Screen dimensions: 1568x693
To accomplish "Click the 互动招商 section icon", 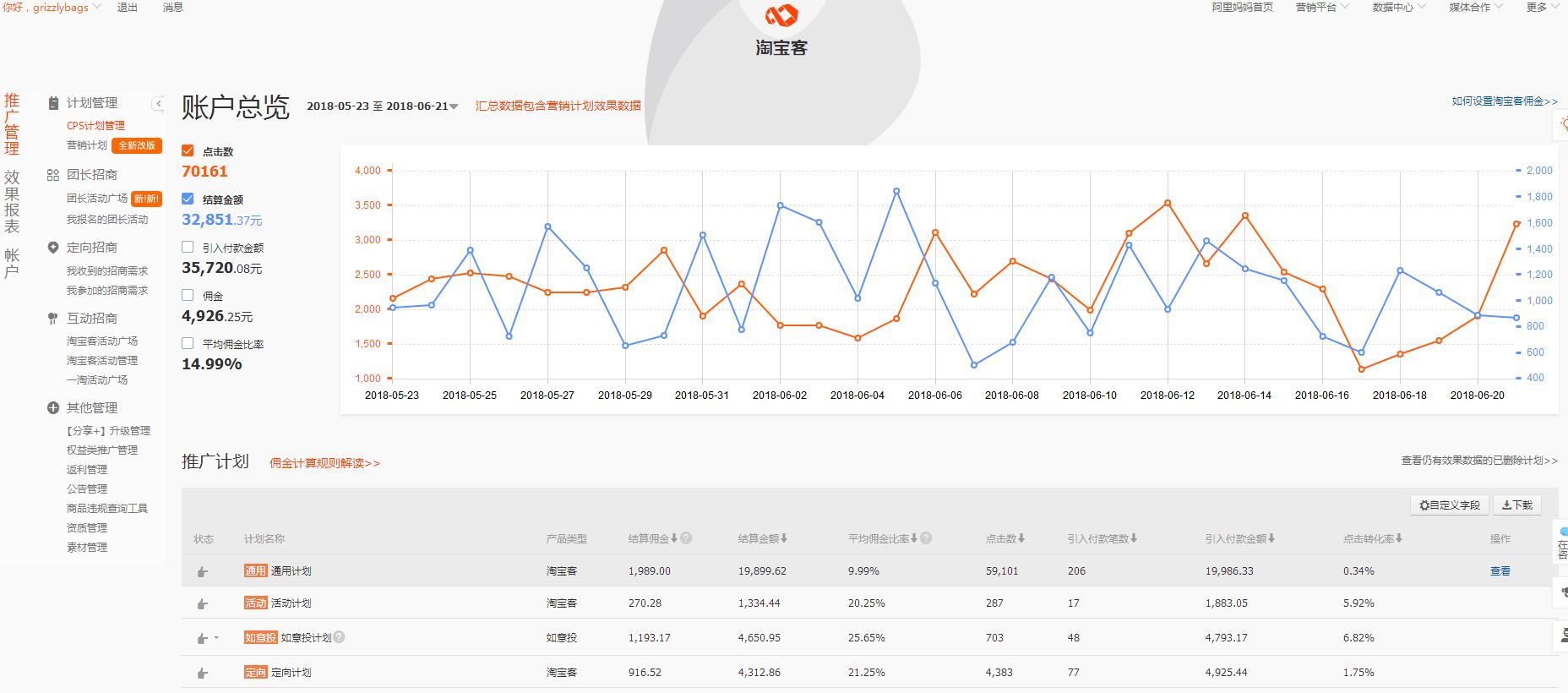I will 53,319.
